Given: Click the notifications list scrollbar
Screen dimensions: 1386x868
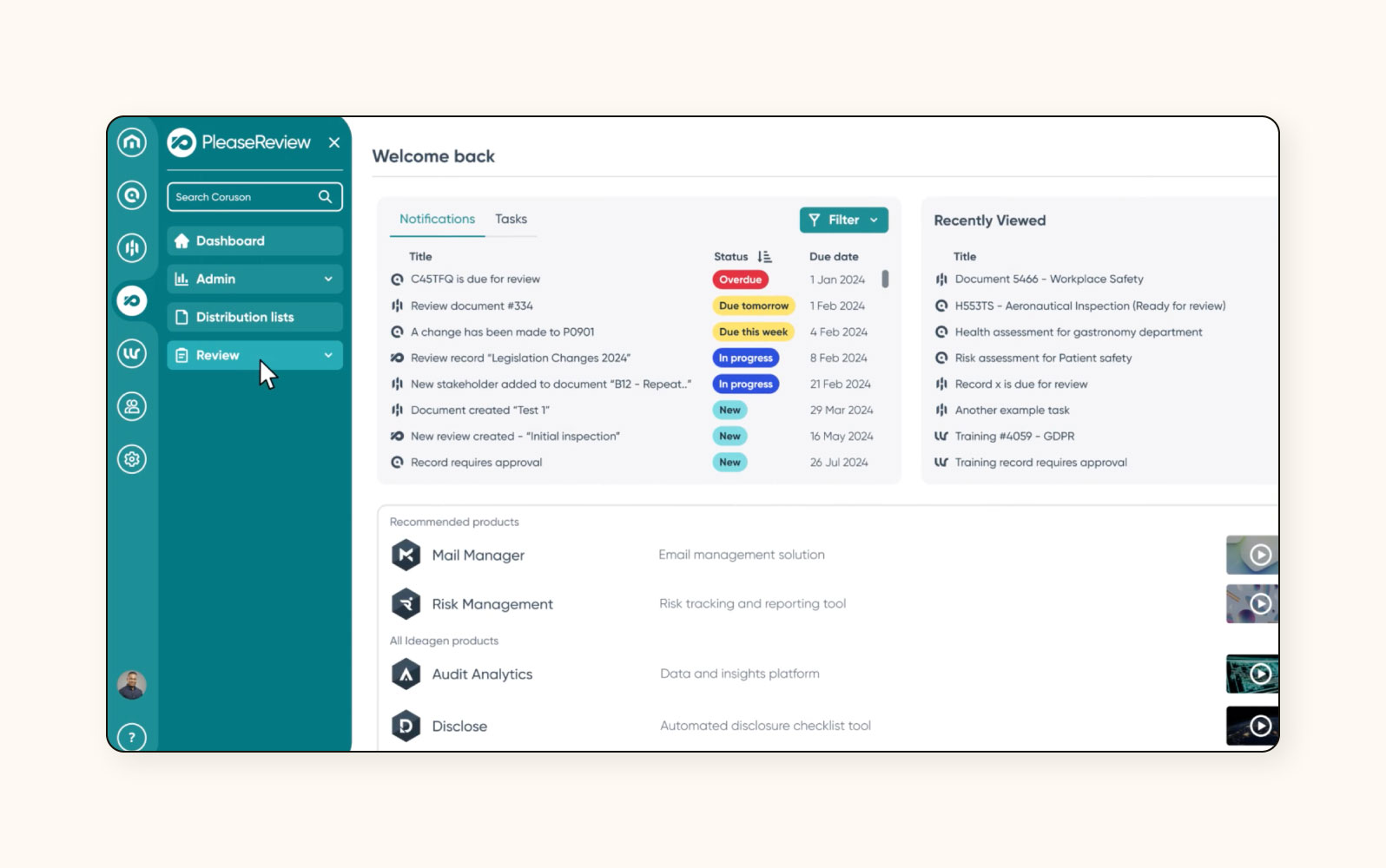Looking at the screenshot, I should click(885, 279).
